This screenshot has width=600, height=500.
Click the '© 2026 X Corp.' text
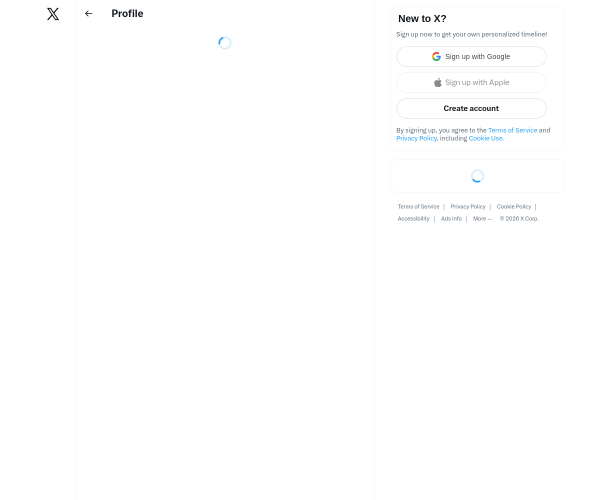pos(519,219)
